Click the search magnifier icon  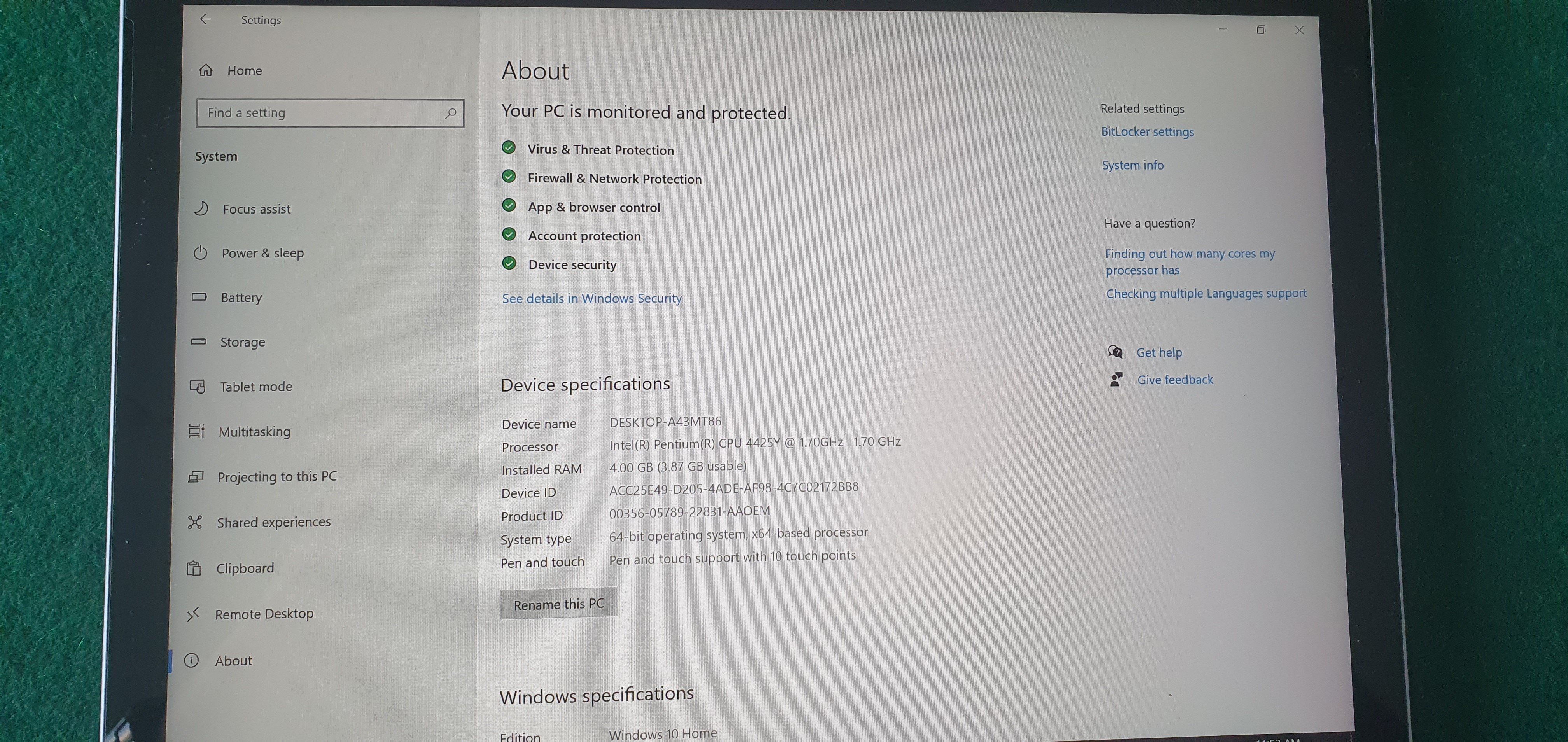450,113
